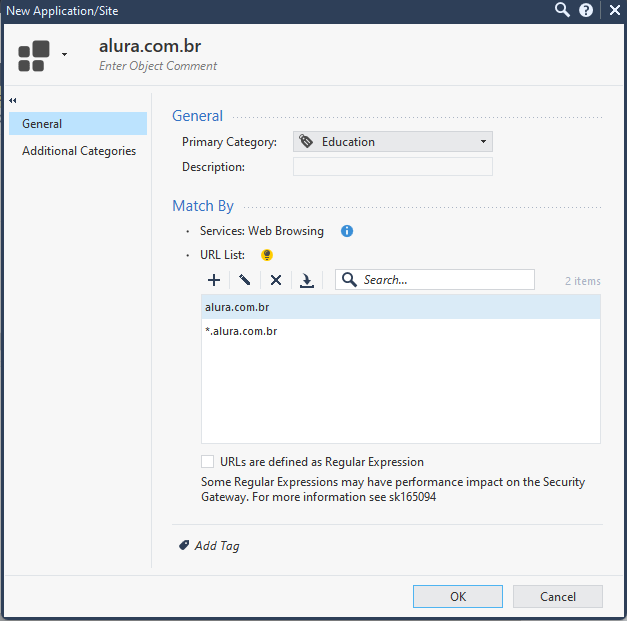The image size is (627, 621).
Task: Select the alura.com.br URL row
Action: click(401, 307)
